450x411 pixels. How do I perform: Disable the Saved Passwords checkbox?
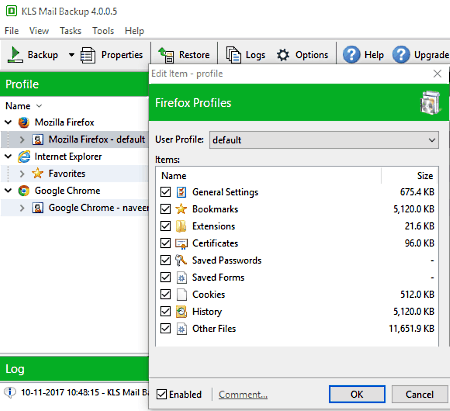[165, 260]
